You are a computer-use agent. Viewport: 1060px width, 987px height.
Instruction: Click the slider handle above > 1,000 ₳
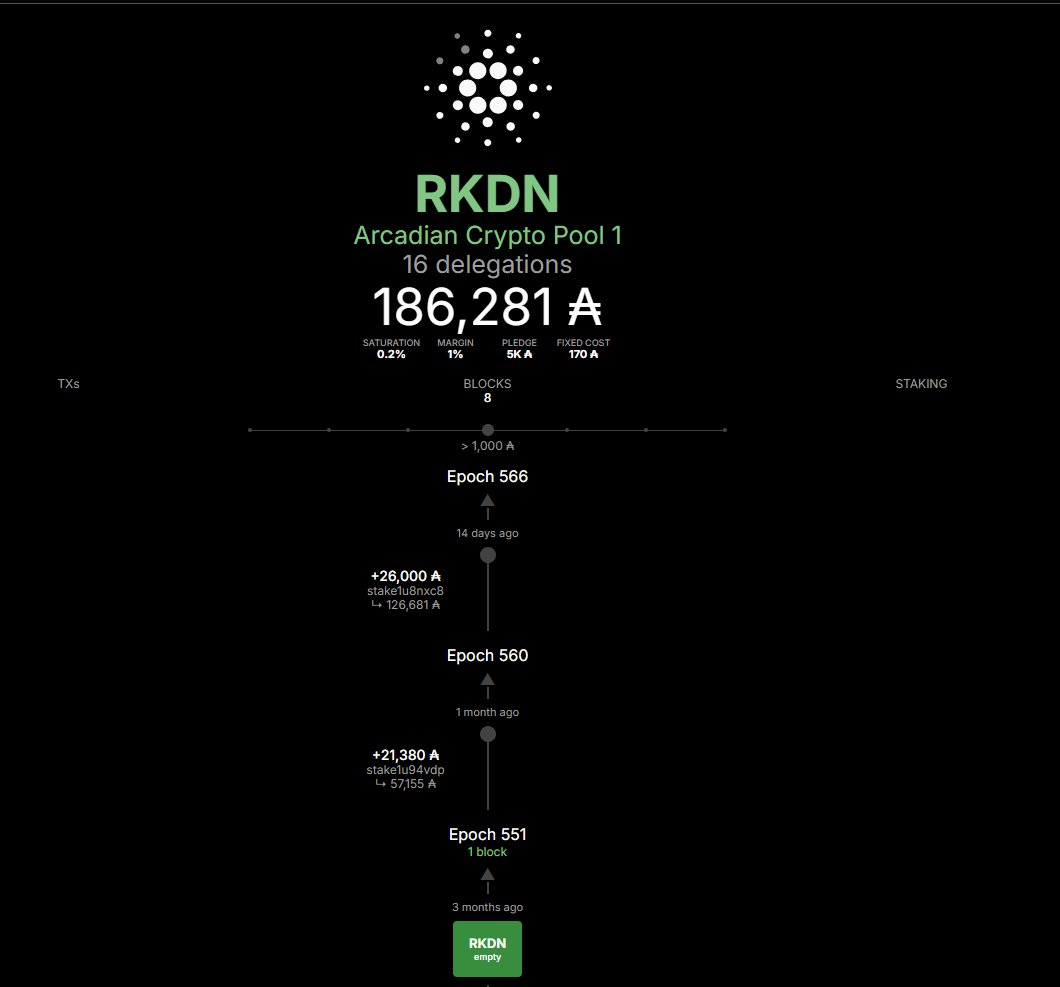pyautogui.click(x=487, y=430)
